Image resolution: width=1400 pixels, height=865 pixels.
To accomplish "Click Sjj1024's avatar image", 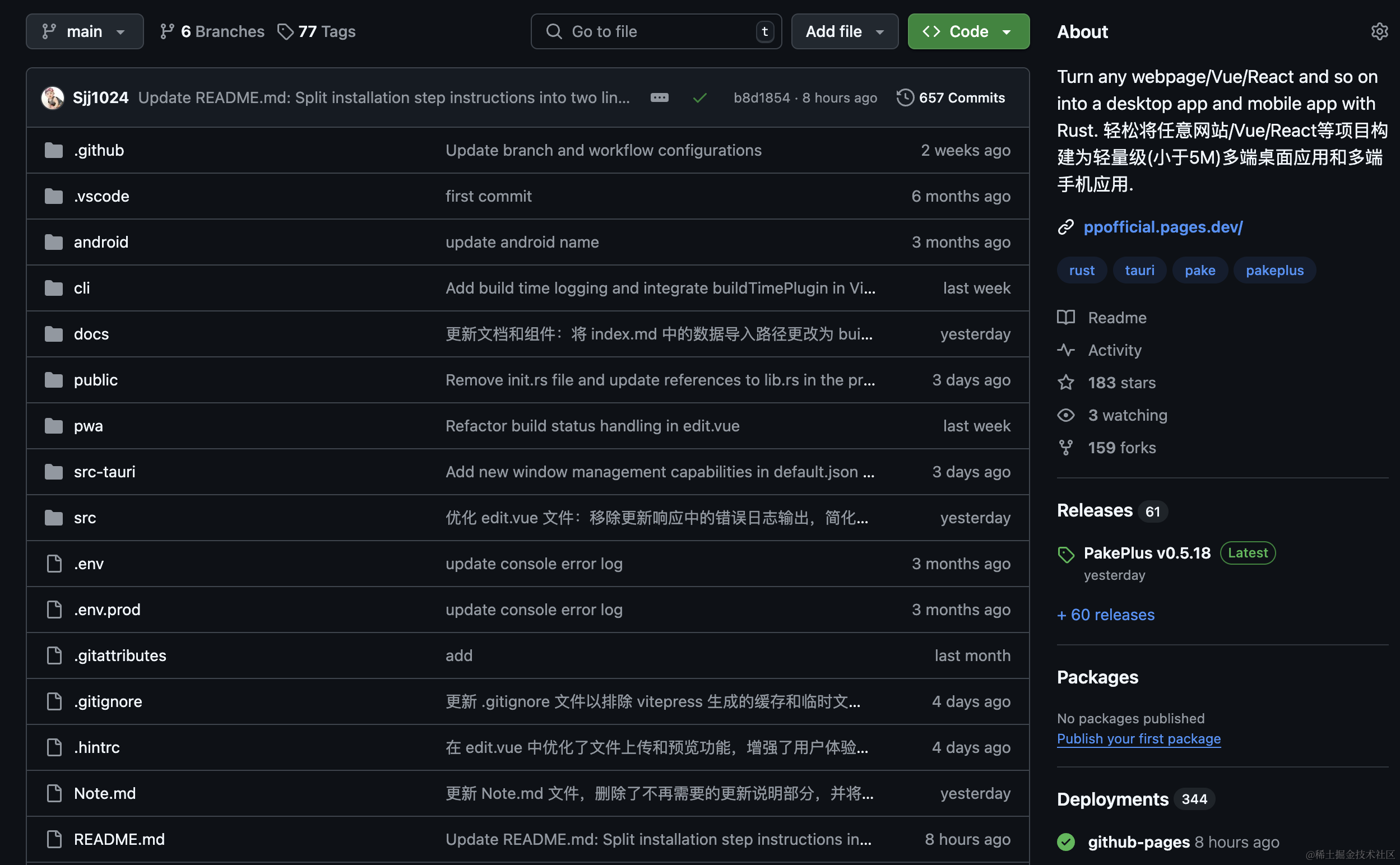I will 53,98.
